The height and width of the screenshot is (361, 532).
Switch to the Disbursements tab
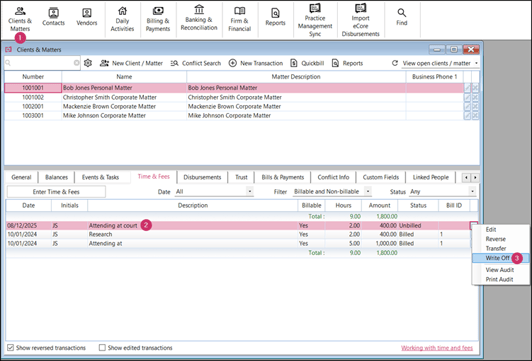[x=202, y=177]
